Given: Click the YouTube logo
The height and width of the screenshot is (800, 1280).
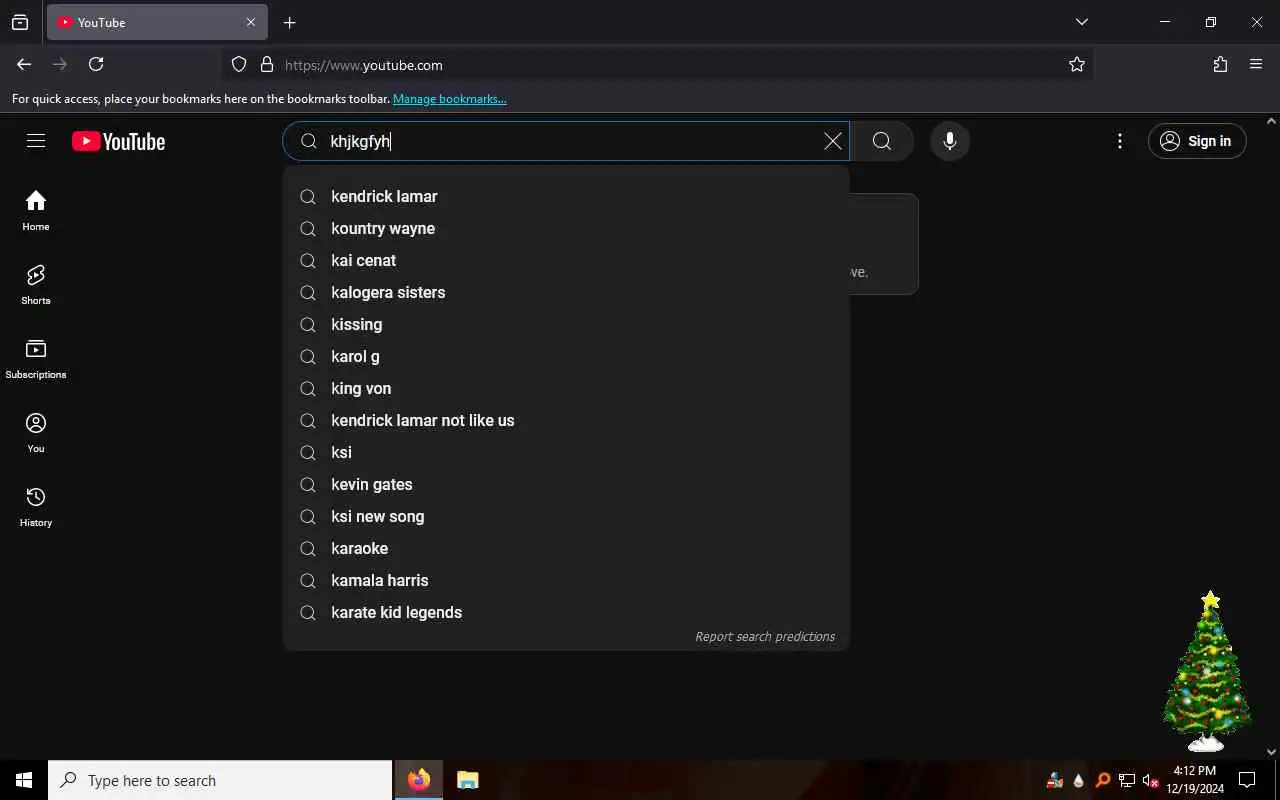Looking at the screenshot, I should (118, 141).
